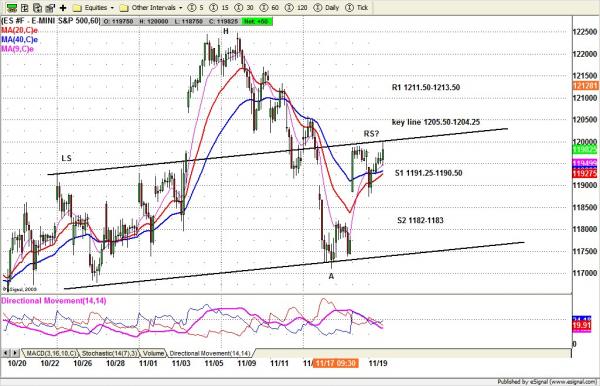Click the MA(9,C)e study label
The image size is (600, 386).
pyautogui.click(x=17, y=49)
